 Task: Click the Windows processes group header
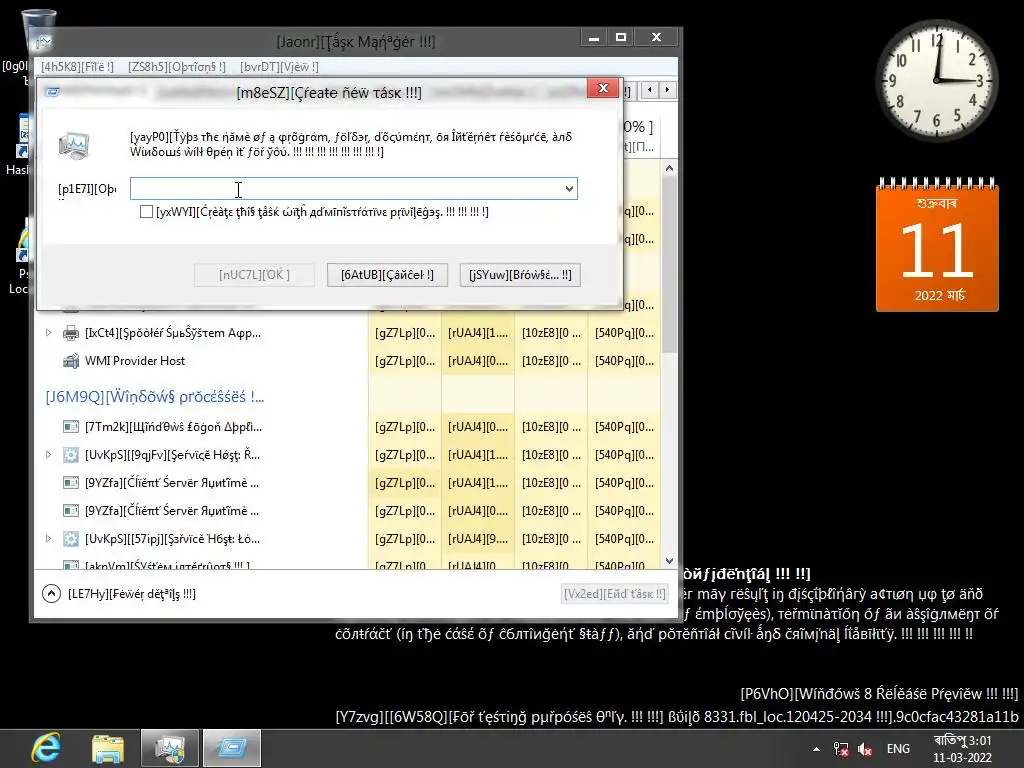pos(155,396)
